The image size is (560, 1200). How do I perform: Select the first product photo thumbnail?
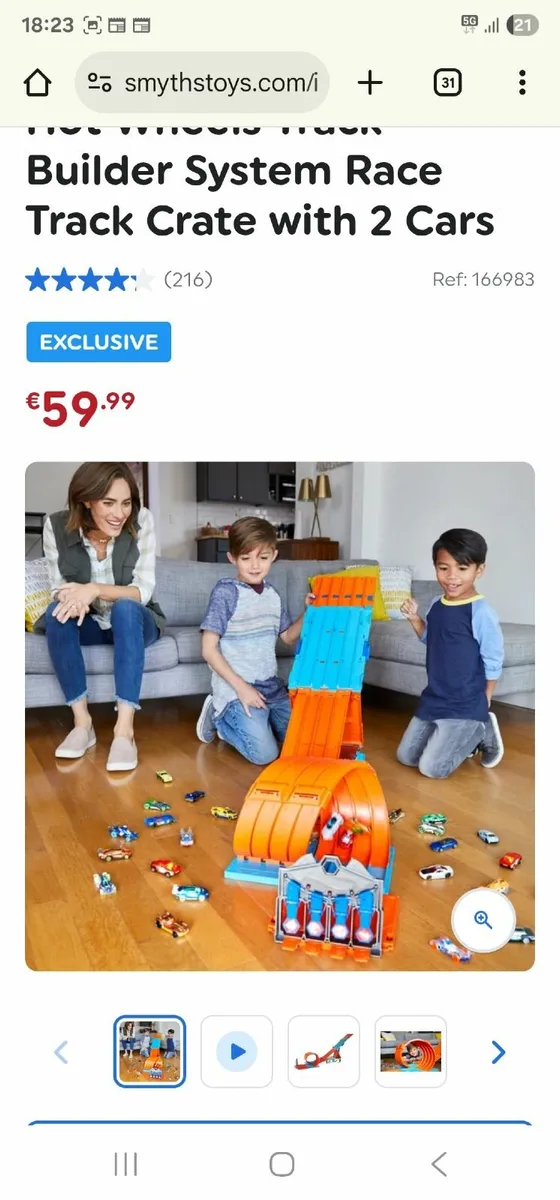pos(150,1052)
